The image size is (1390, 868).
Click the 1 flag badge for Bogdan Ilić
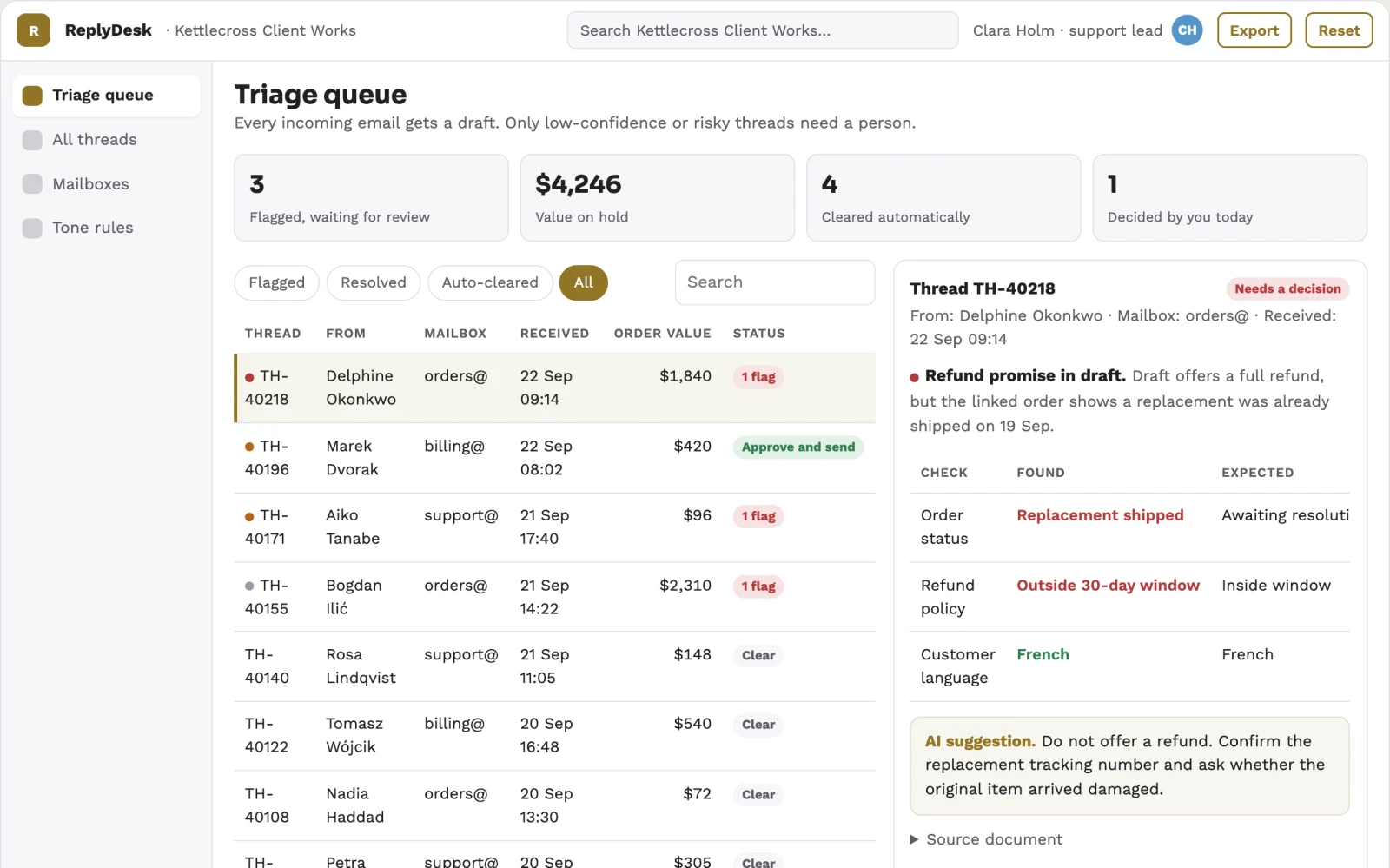[x=758, y=586]
